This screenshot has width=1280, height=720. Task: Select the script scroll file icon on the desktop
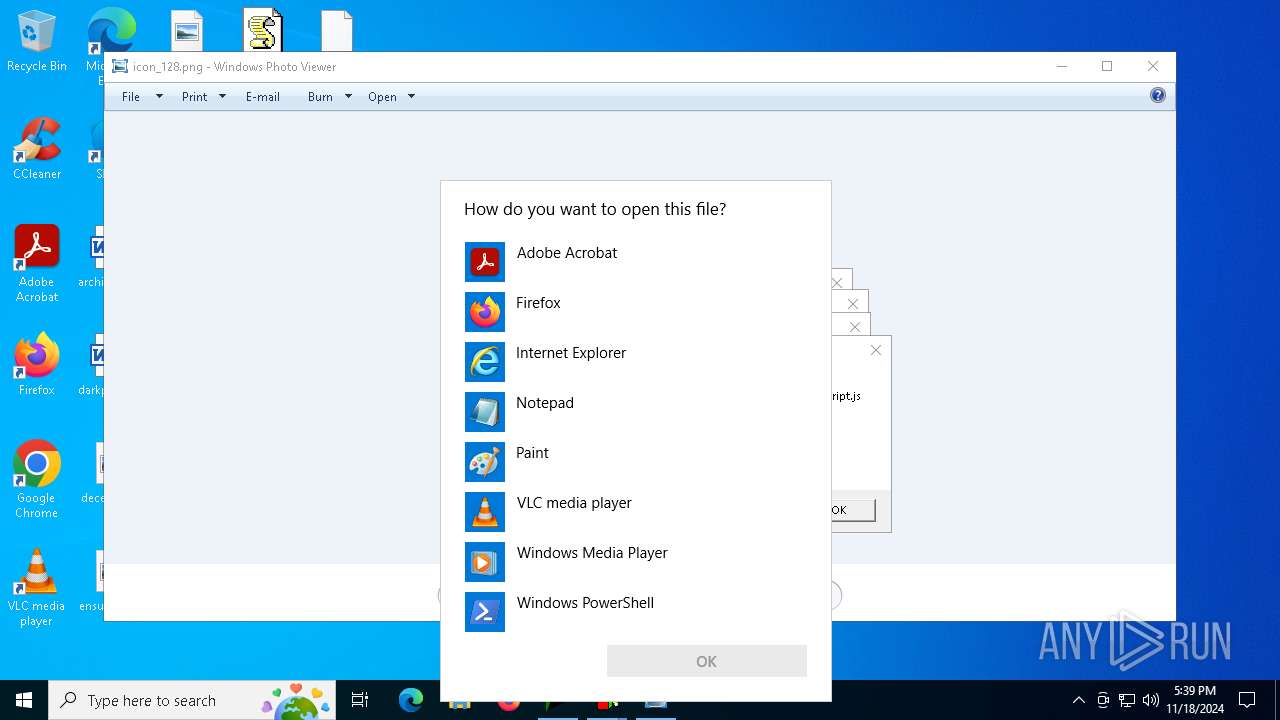tap(263, 30)
